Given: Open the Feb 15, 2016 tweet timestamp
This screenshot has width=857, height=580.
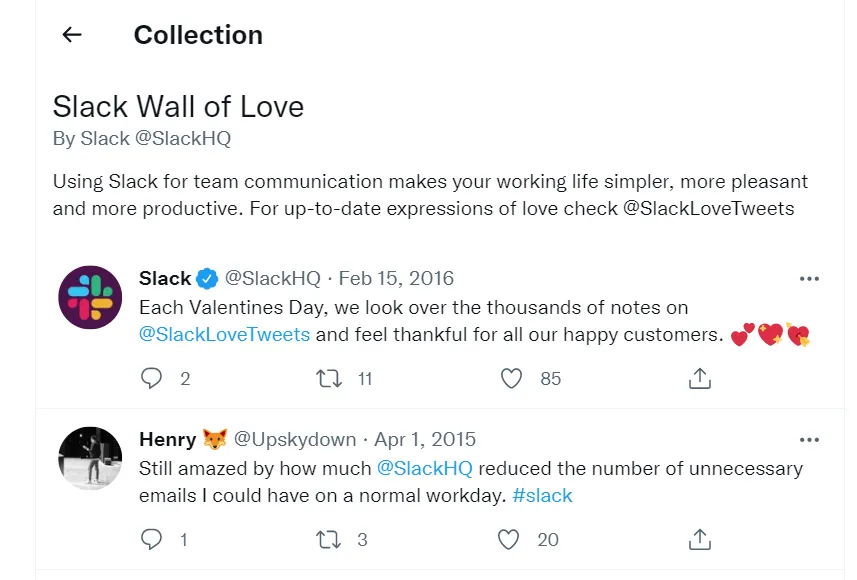Looking at the screenshot, I should 396,278.
